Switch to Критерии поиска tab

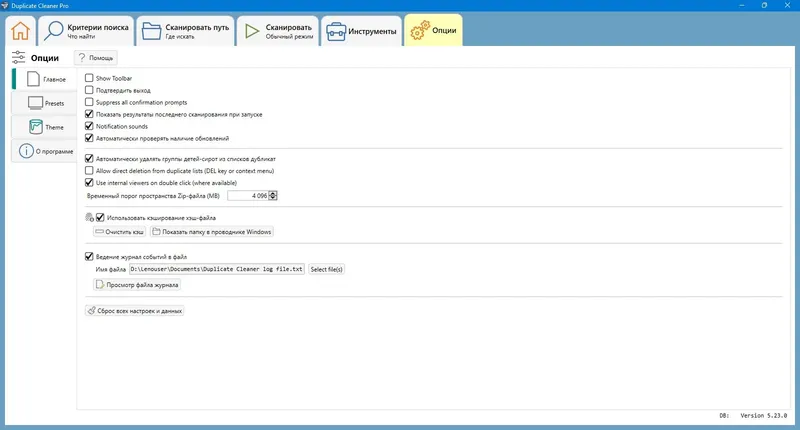[x=86, y=31]
